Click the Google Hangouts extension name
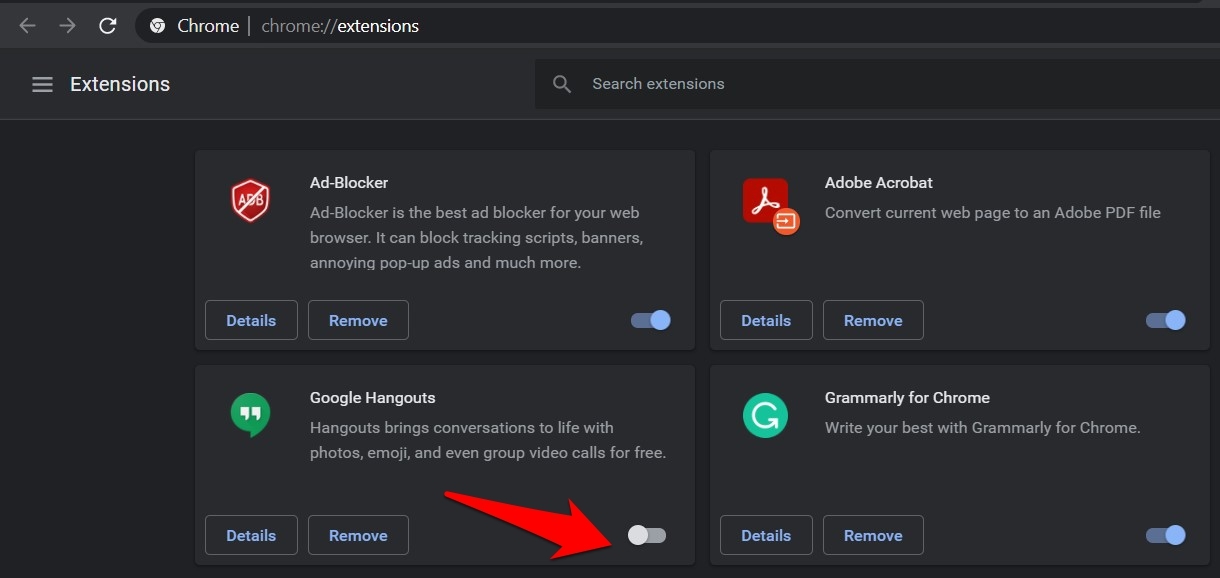 (x=373, y=398)
